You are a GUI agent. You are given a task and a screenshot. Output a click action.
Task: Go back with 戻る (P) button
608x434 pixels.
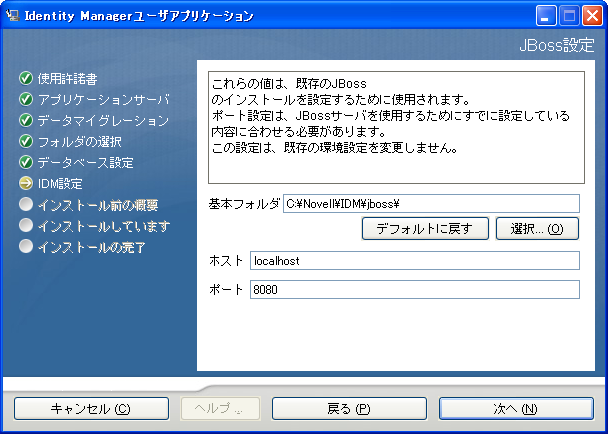click(x=349, y=408)
